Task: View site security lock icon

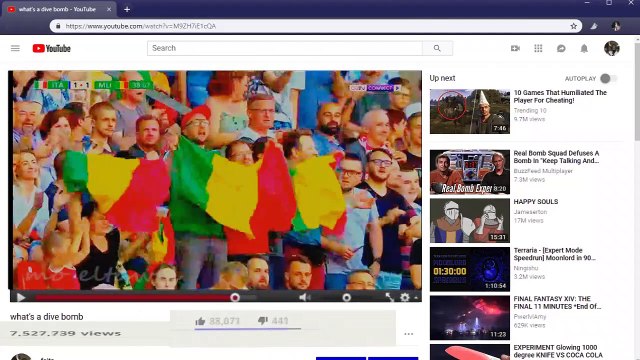Action: pyautogui.click(x=58, y=26)
